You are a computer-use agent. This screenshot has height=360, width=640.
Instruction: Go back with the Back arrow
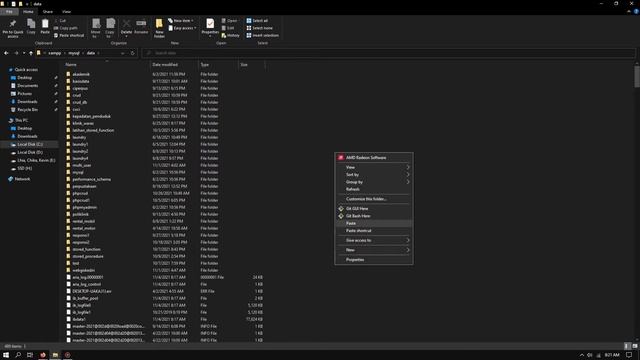(x=6, y=53)
